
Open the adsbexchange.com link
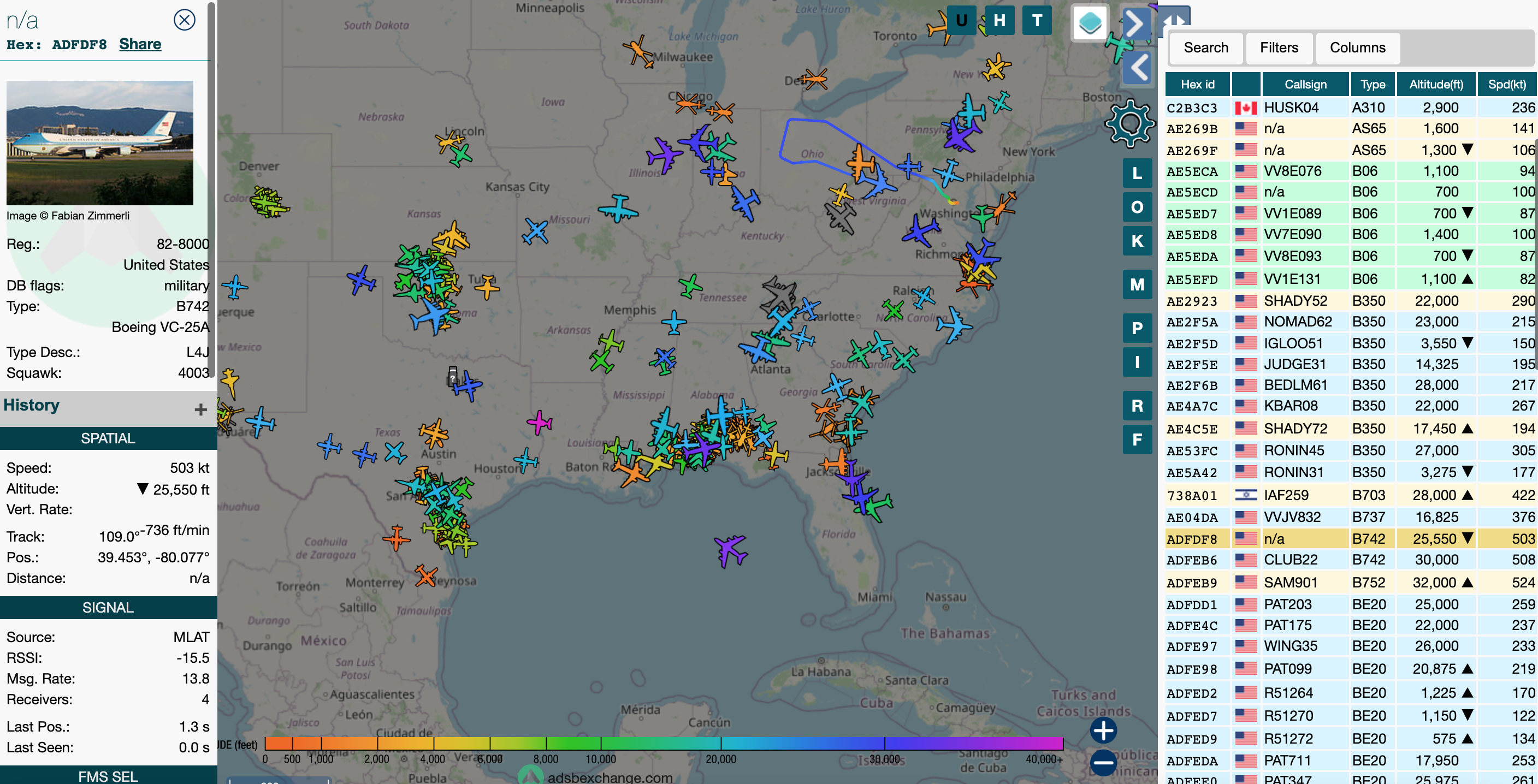point(610,777)
